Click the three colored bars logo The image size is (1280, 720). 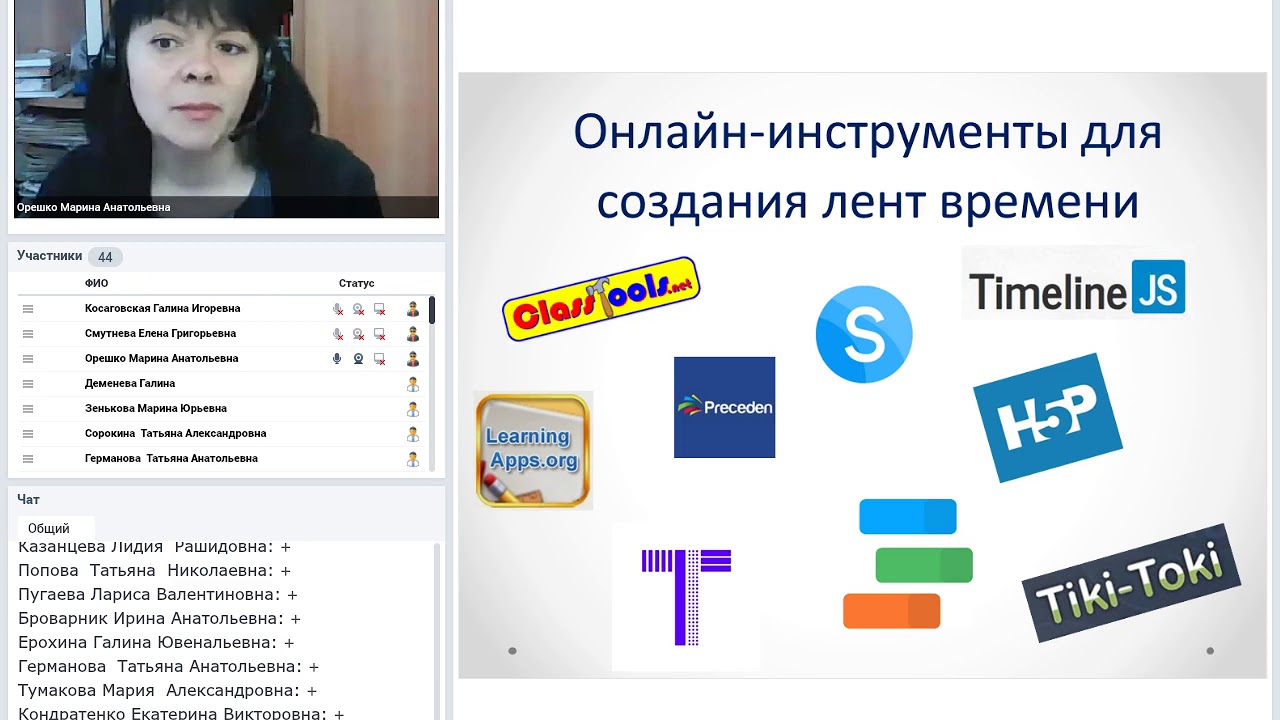coord(907,564)
